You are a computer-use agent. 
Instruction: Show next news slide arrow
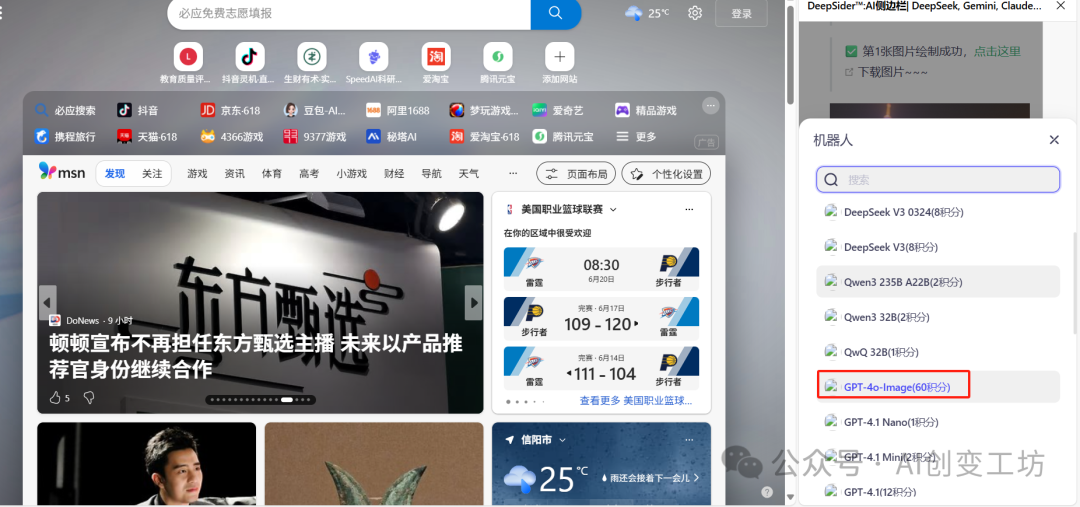pyautogui.click(x=474, y=302)
